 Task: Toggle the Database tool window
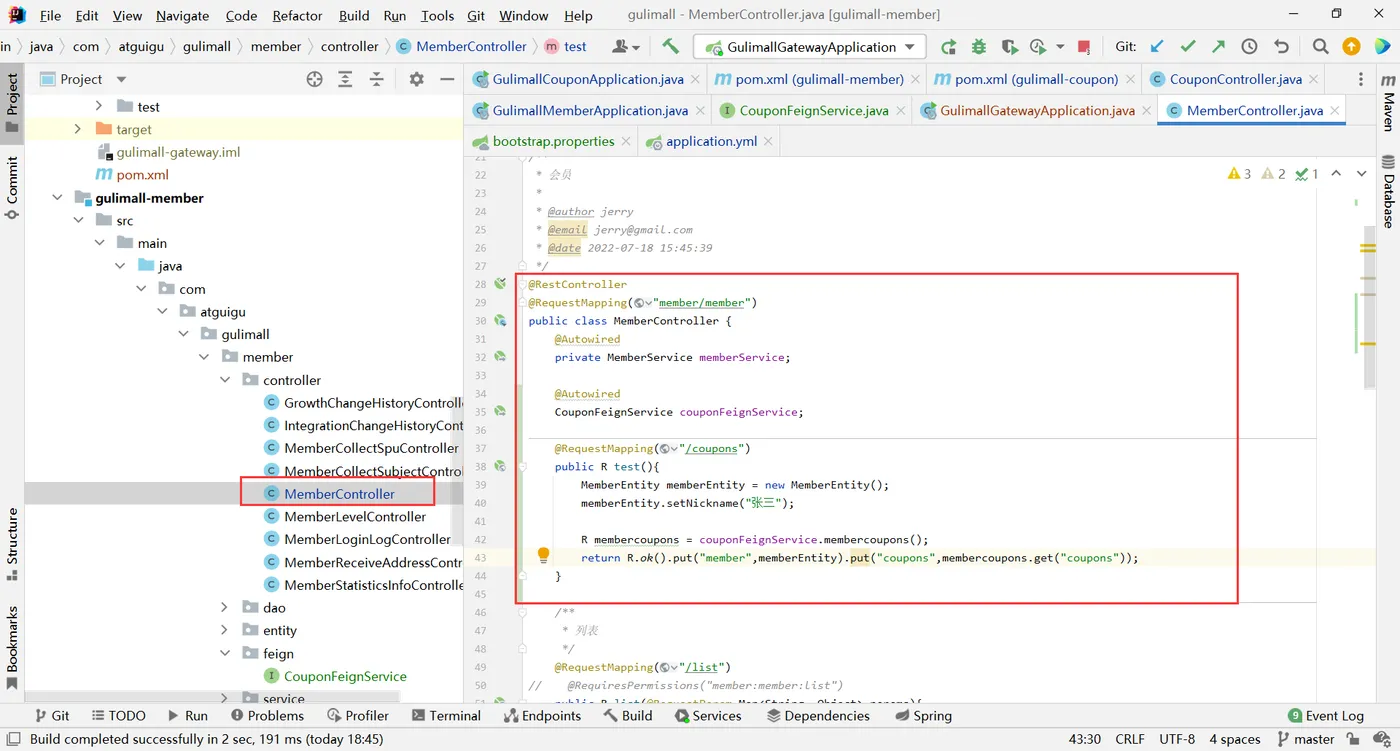(1388, 191)
